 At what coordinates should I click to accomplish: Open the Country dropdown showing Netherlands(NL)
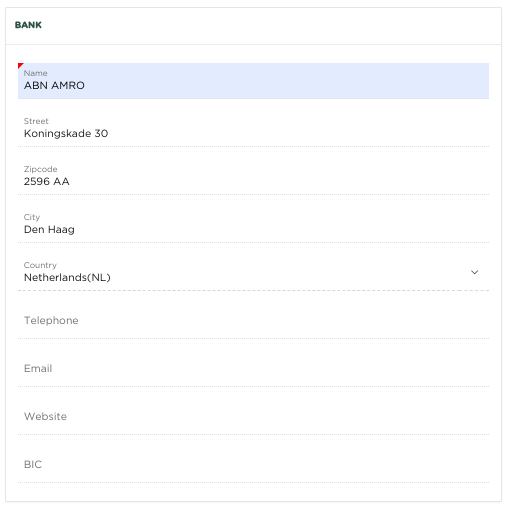[x=253, y=272]
